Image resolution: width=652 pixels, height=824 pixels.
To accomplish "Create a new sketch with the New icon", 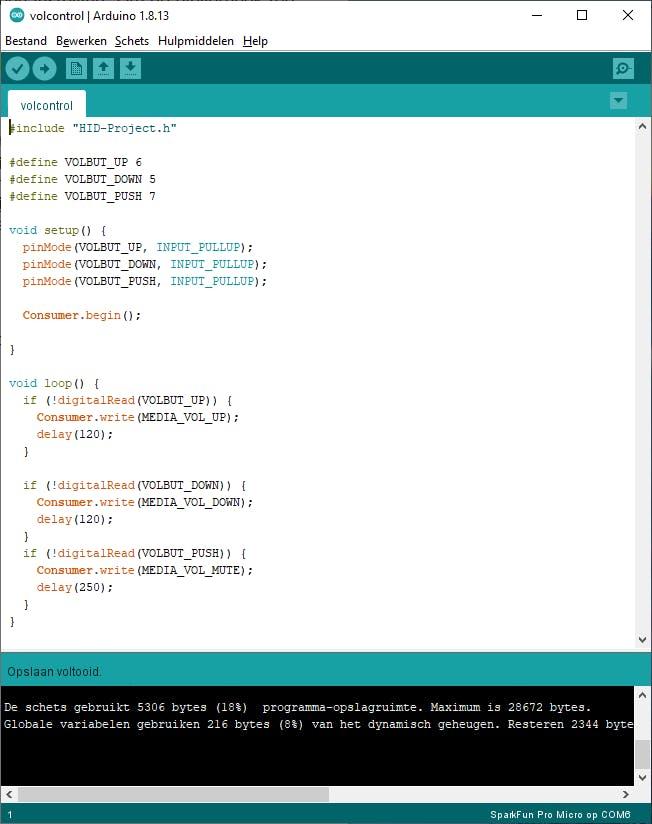I will [x=76, y=69].
